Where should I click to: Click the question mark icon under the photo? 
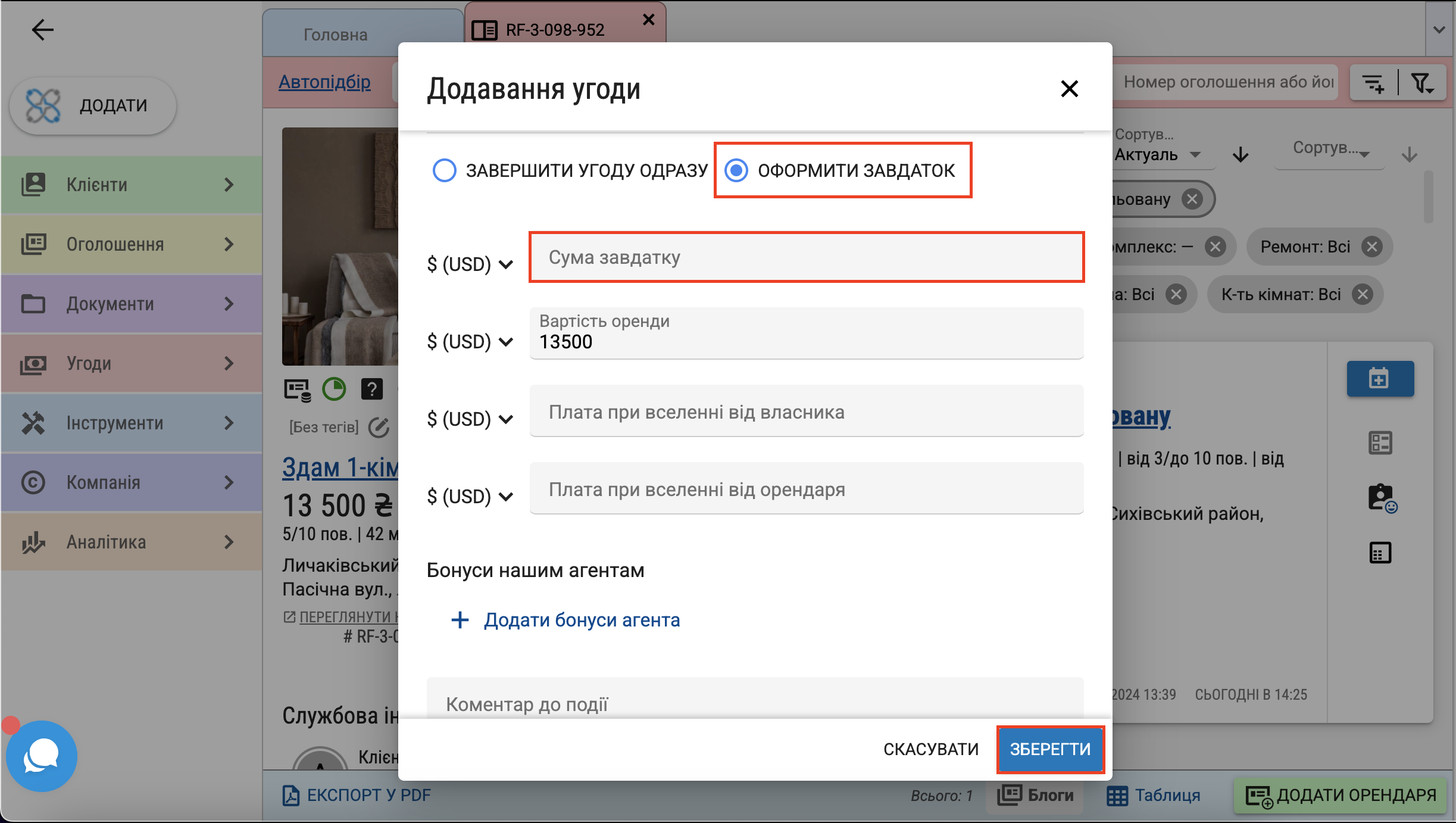pos(372,389)
